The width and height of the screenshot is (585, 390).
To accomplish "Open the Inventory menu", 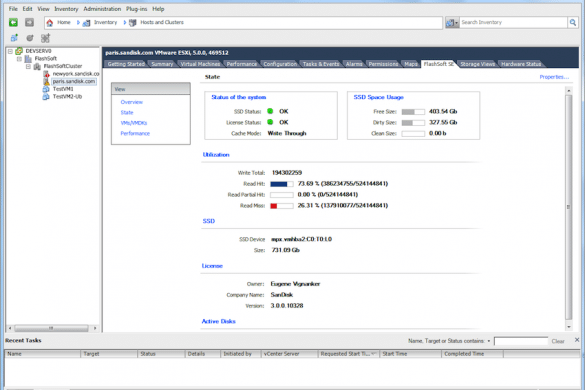I will (66, 9).
